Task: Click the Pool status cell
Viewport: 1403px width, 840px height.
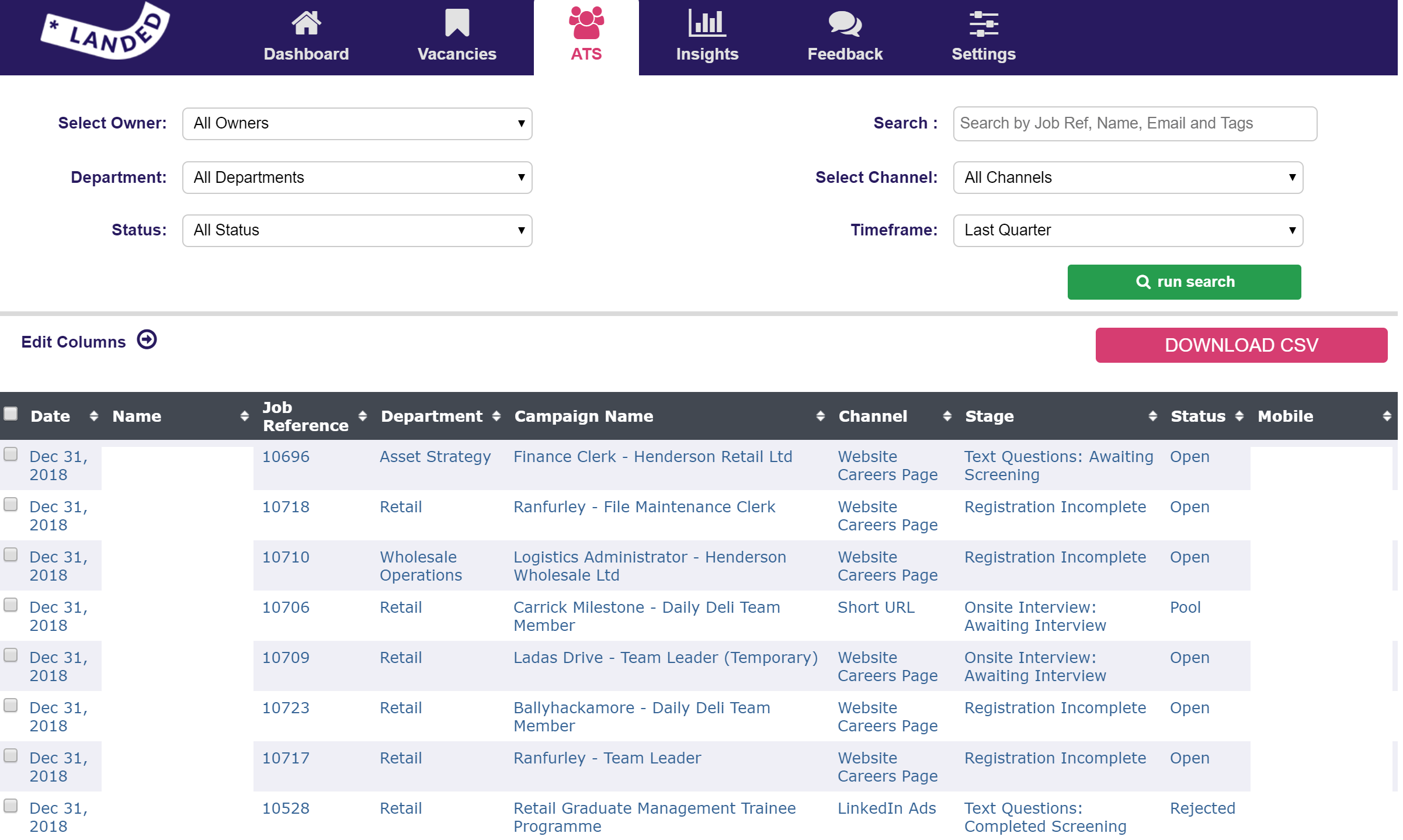Action: [1185, 608]
